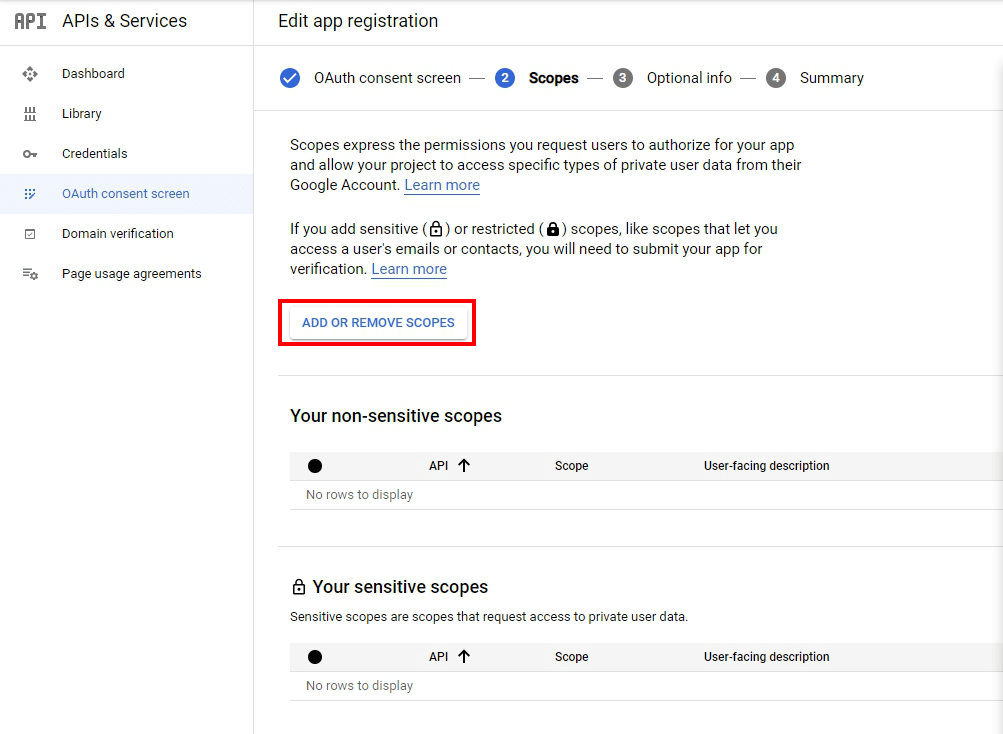Click the Page usage agreements icon

(x=30, y=274)
